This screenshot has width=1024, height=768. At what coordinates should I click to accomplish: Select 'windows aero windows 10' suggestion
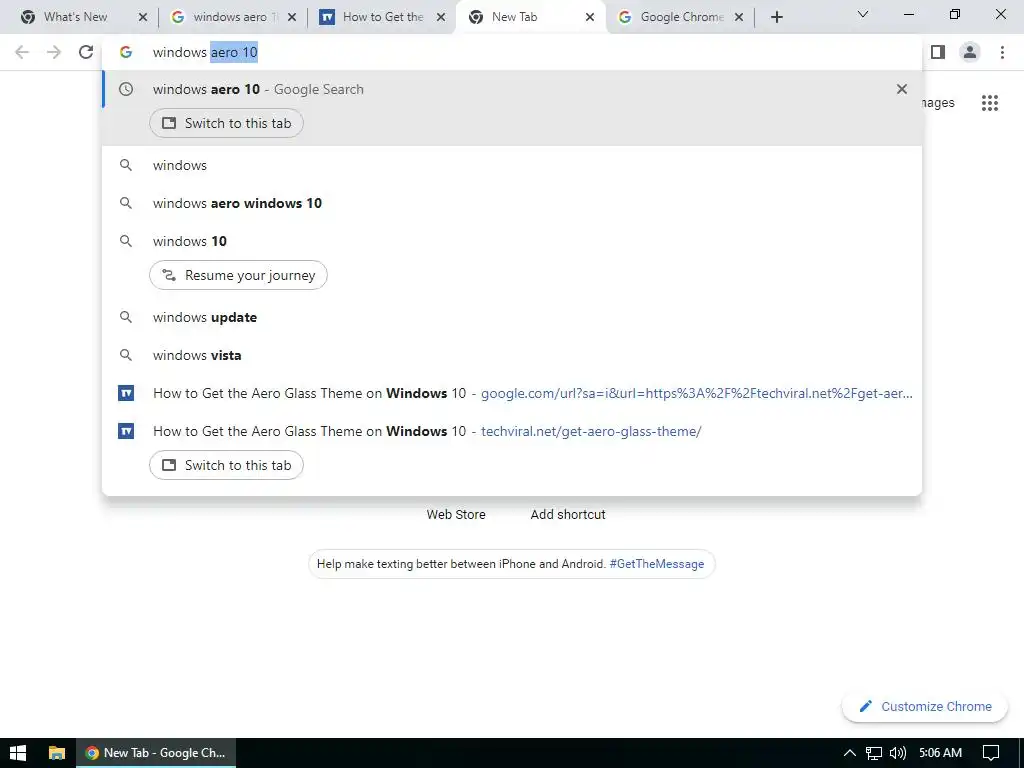[x=512, y=203]
